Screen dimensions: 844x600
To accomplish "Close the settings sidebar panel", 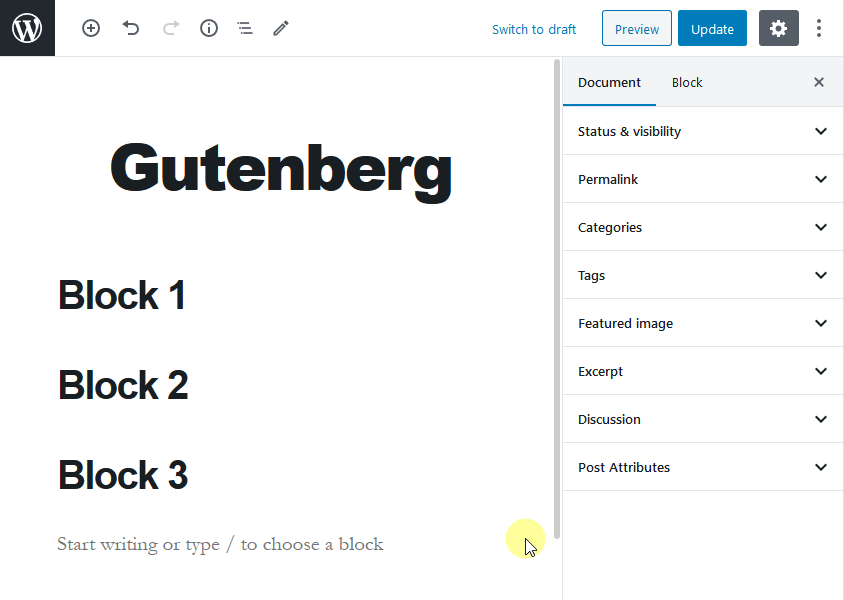I will pos(819,83).
